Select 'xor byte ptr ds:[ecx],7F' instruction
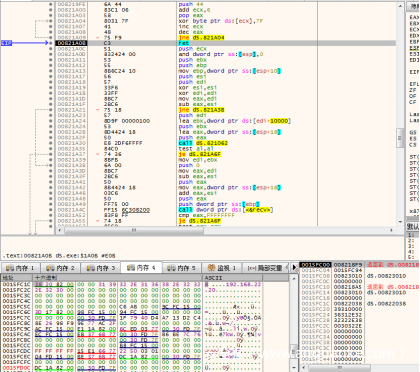Screen dimensions: 420x372 (x=221, y=21)
